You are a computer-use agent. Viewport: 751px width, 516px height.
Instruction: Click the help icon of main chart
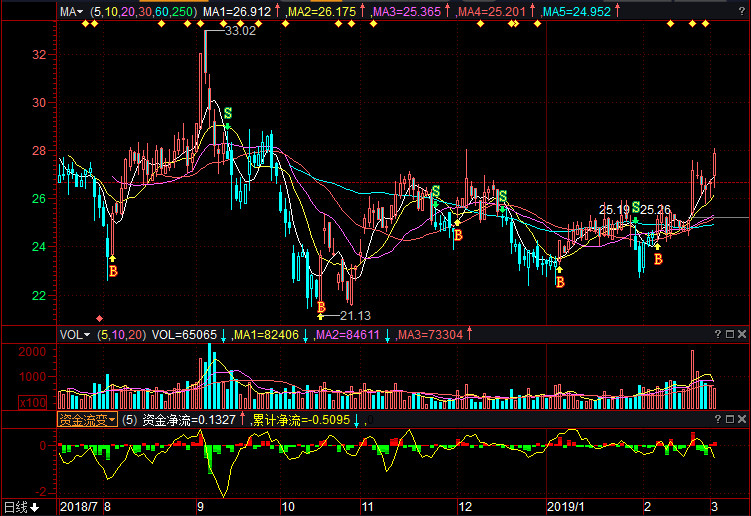point(741,11)
